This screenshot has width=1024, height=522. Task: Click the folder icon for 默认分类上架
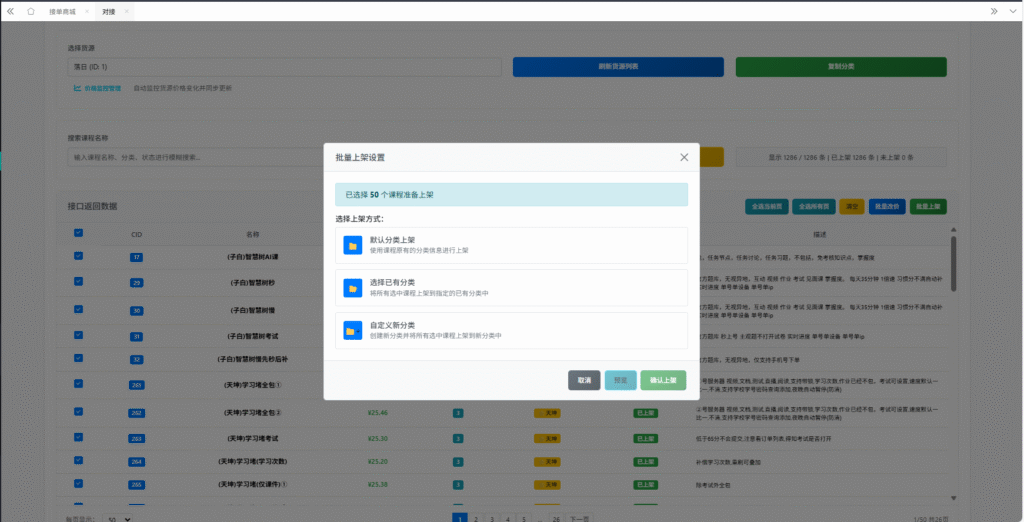coord(351,245)
